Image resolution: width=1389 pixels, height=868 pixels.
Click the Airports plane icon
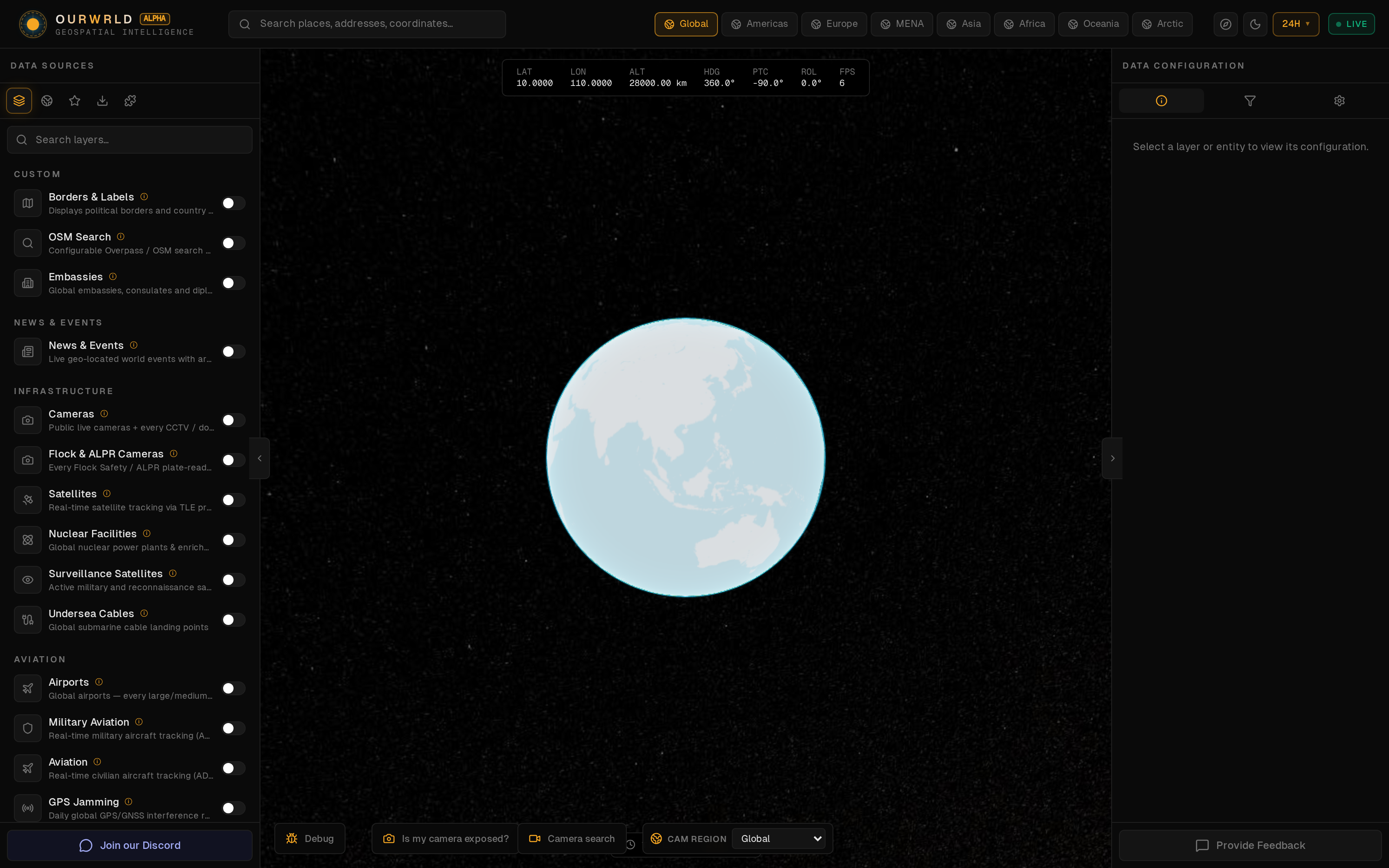(x=27, y=688)
